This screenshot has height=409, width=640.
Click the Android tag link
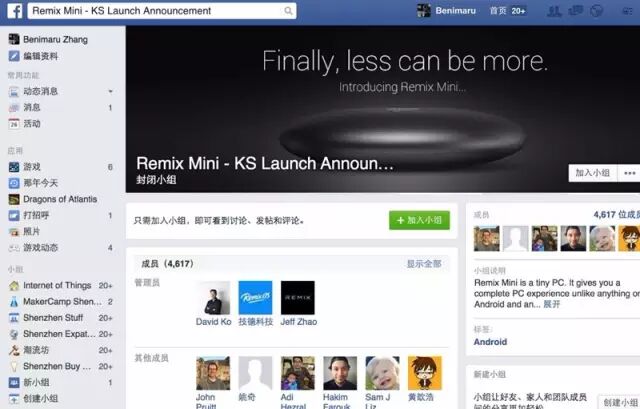pyautogui.click(x=490, y=342)
